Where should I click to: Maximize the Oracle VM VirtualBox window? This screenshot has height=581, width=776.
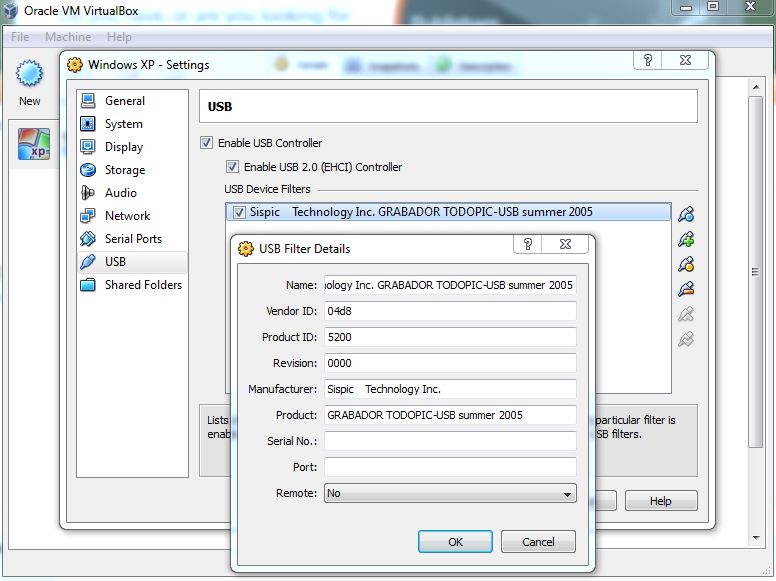(x=713, y=6)
